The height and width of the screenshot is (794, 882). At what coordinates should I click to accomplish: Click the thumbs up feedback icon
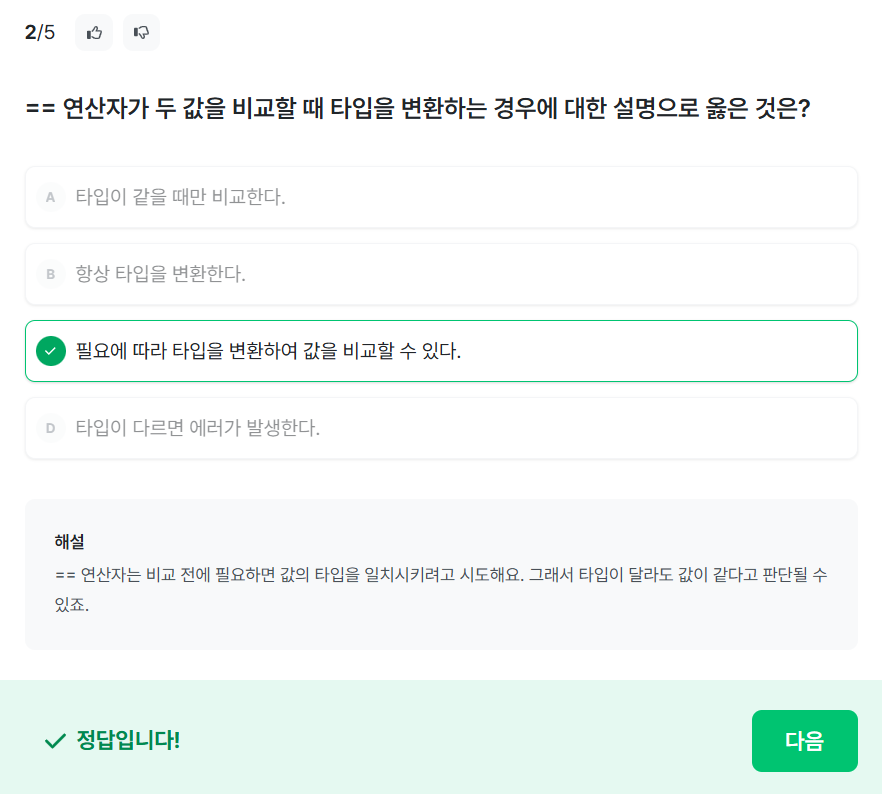(x=94, y=33)
